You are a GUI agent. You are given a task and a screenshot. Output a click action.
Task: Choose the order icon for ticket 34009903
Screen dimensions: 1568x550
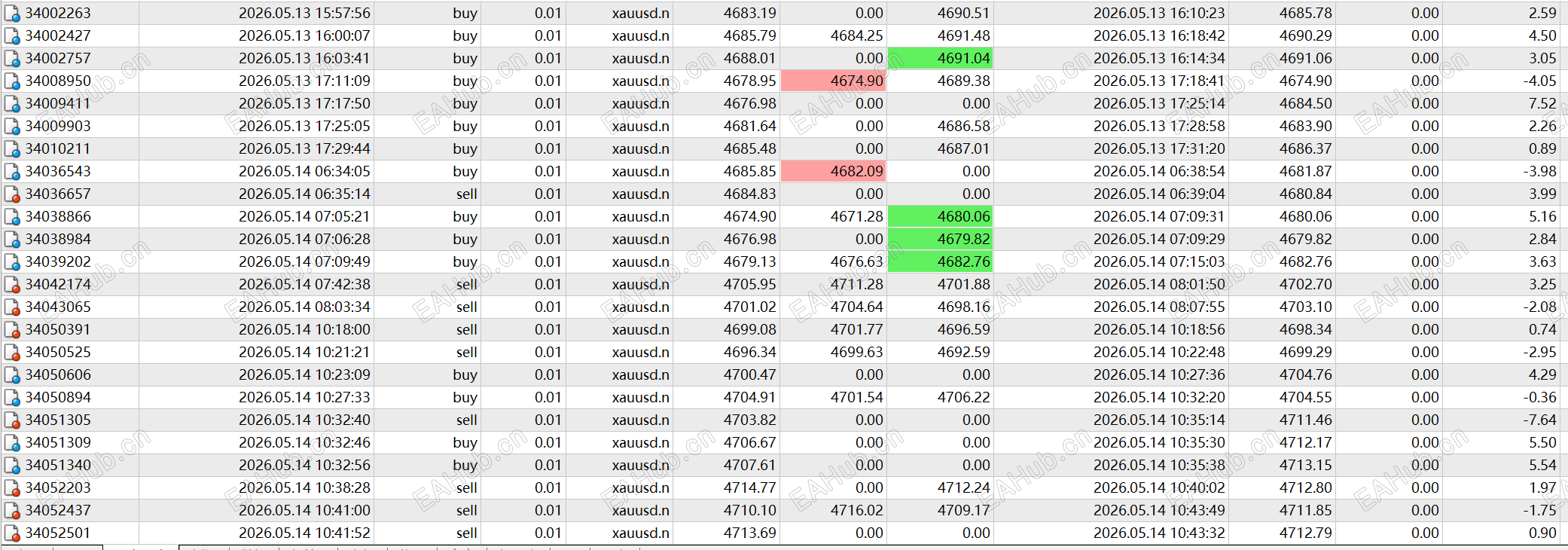(x=12, y=127)
